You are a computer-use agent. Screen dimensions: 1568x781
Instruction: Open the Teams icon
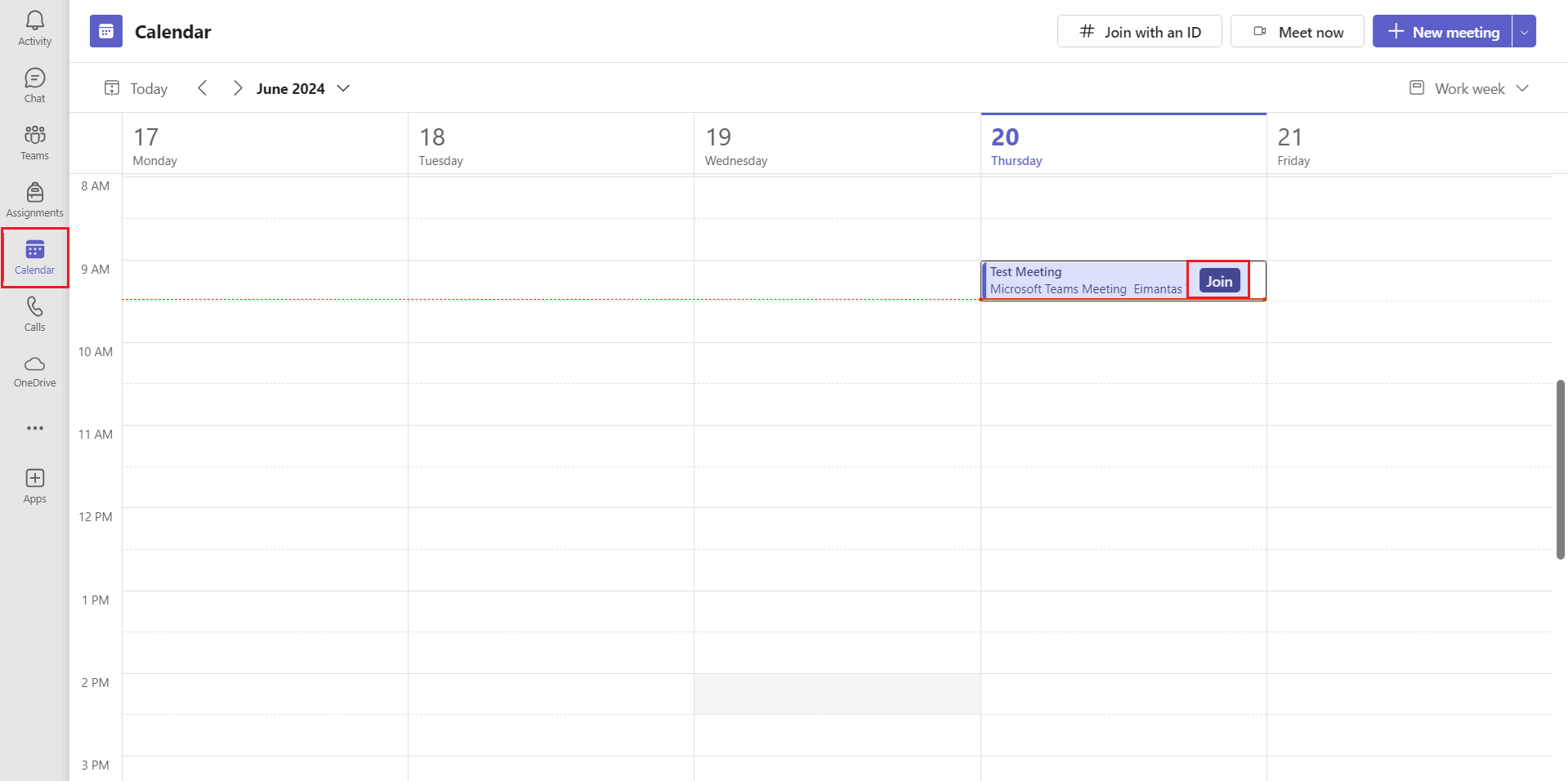click(x=34, y=141)
